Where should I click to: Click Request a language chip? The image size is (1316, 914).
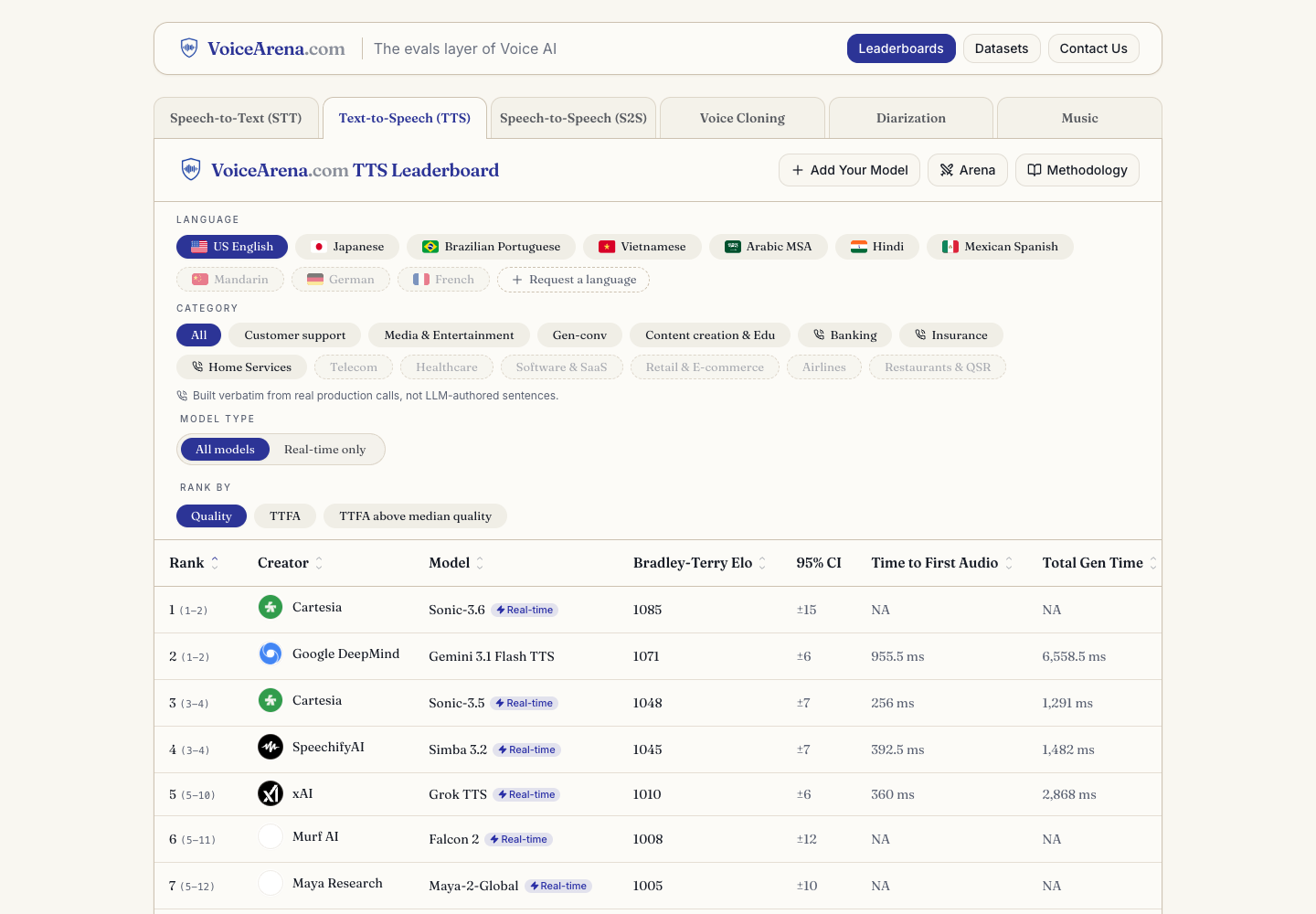(x=573, y=280)
